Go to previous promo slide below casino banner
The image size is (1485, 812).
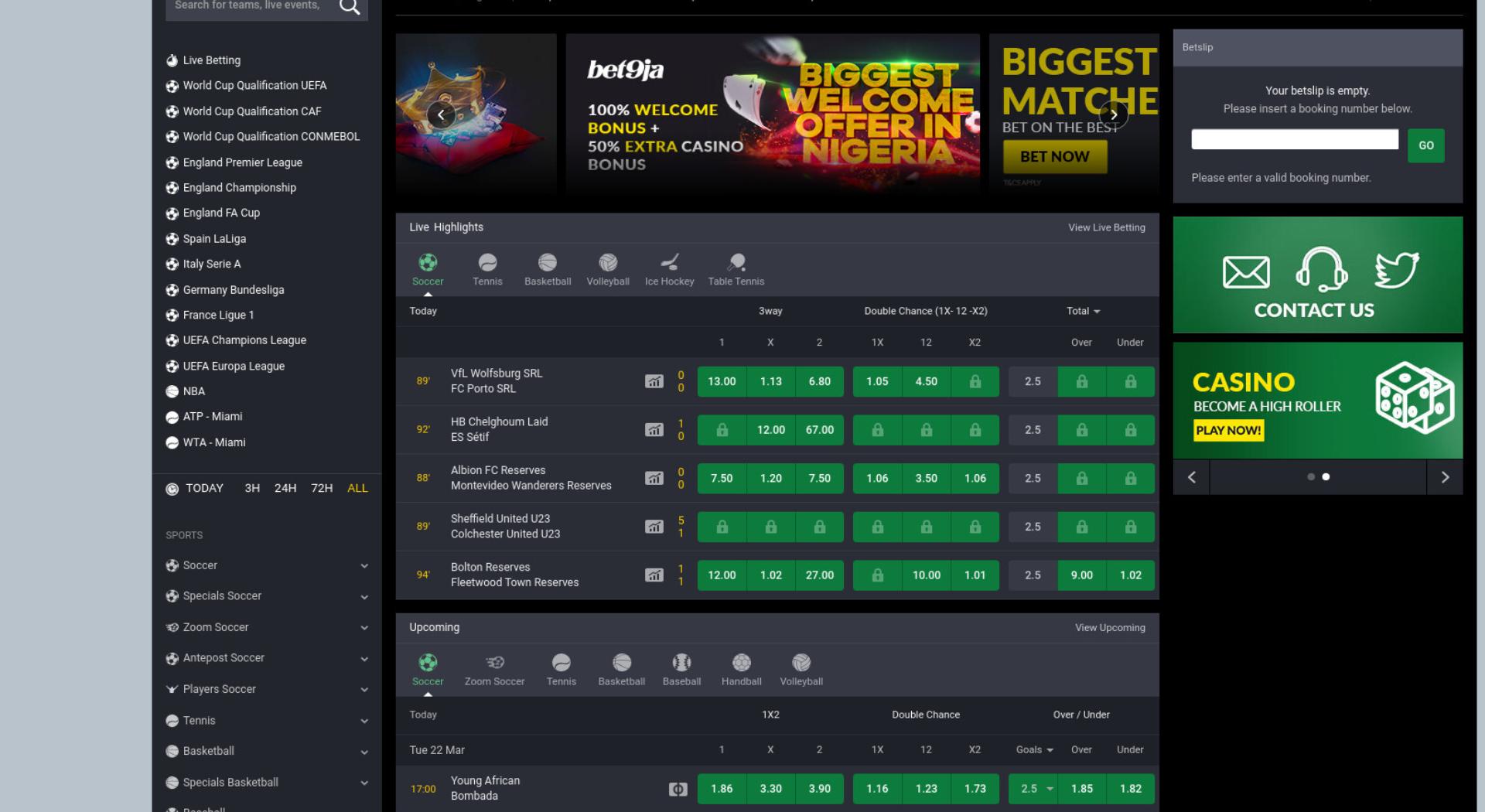(1191, 477)
